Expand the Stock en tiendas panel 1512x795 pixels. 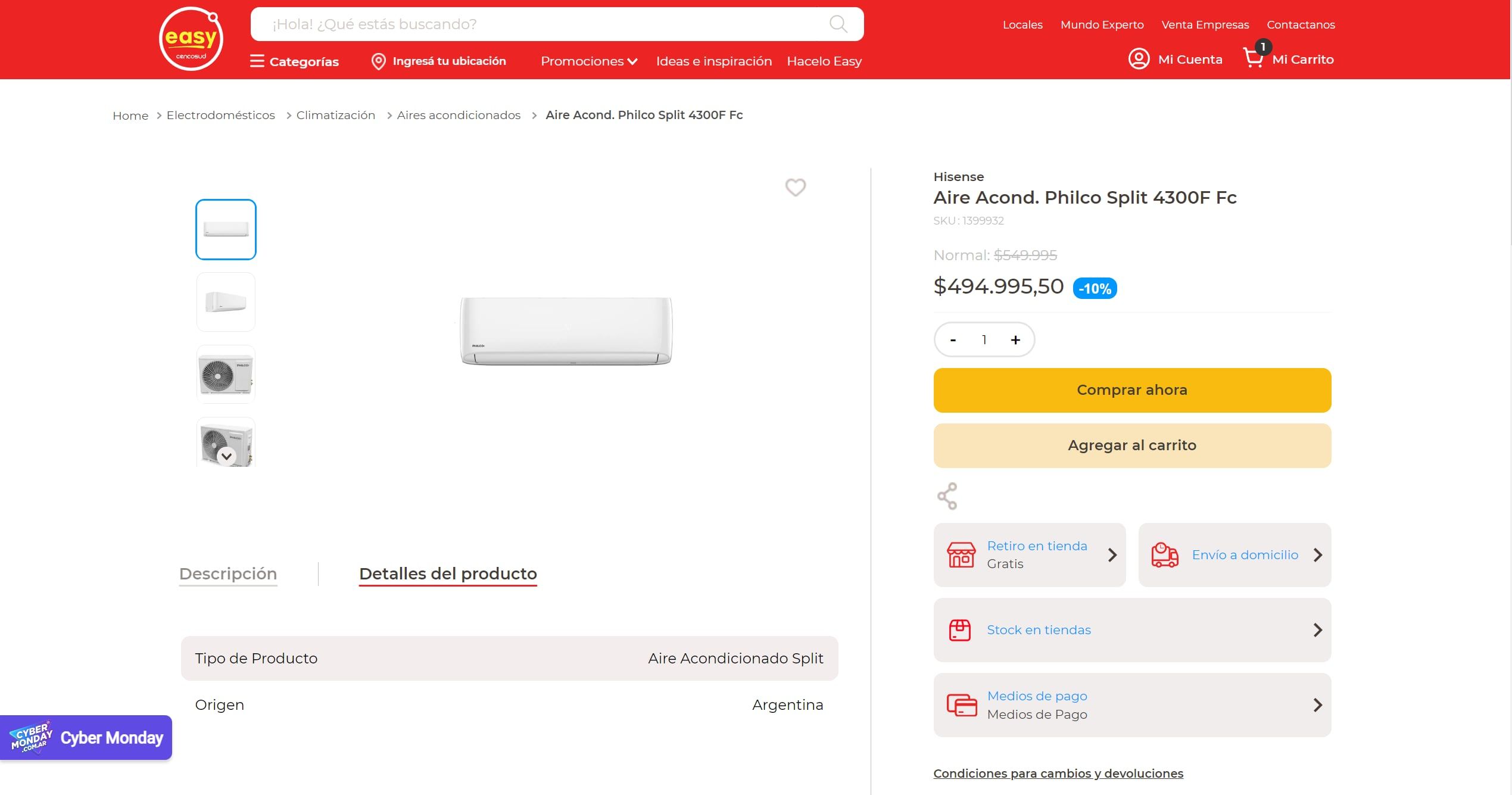(1131, 629)
